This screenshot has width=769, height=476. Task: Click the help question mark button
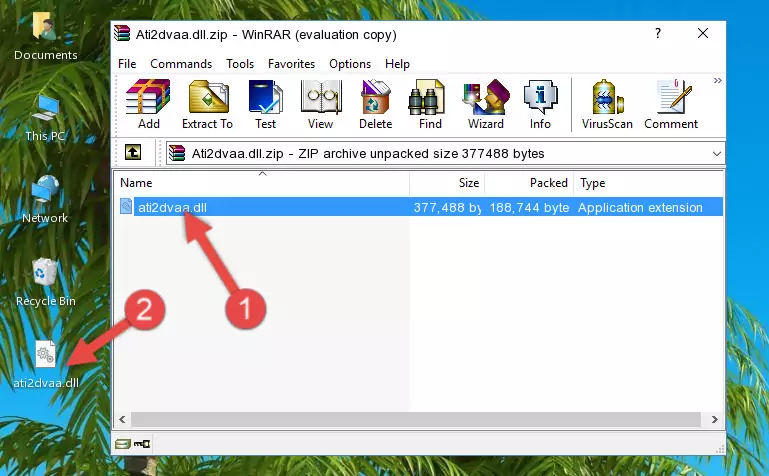point(658,33)
